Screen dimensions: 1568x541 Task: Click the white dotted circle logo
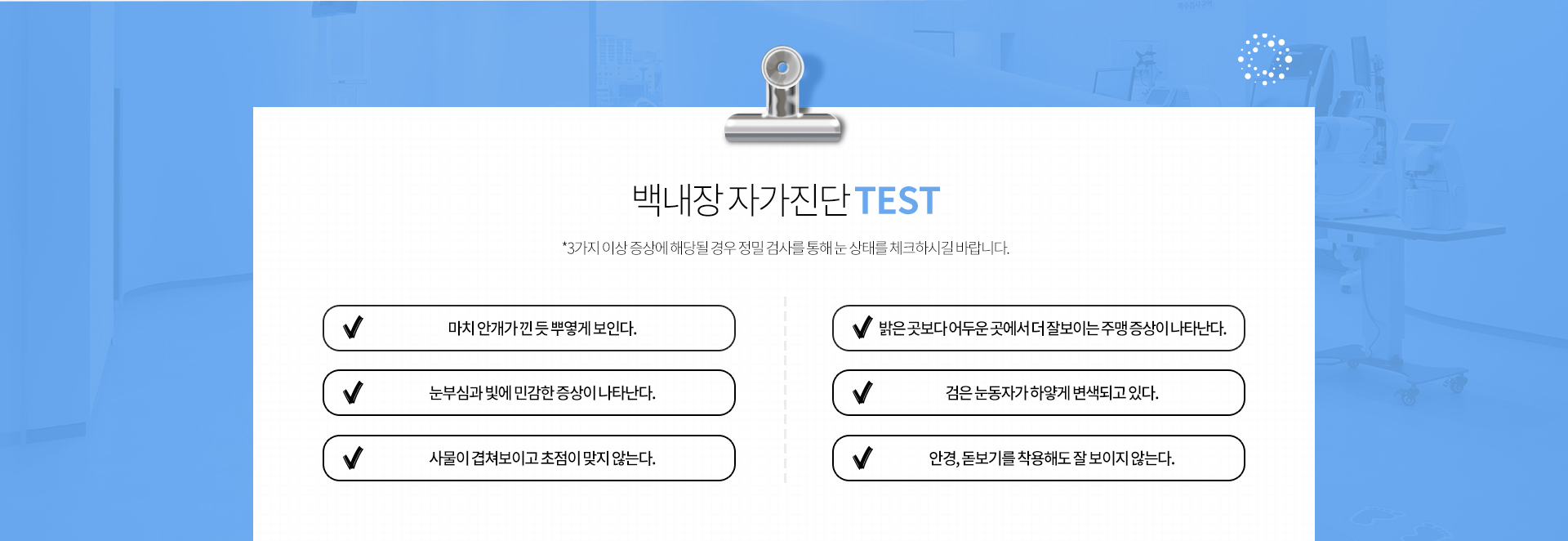click(x=1264, y=59)
